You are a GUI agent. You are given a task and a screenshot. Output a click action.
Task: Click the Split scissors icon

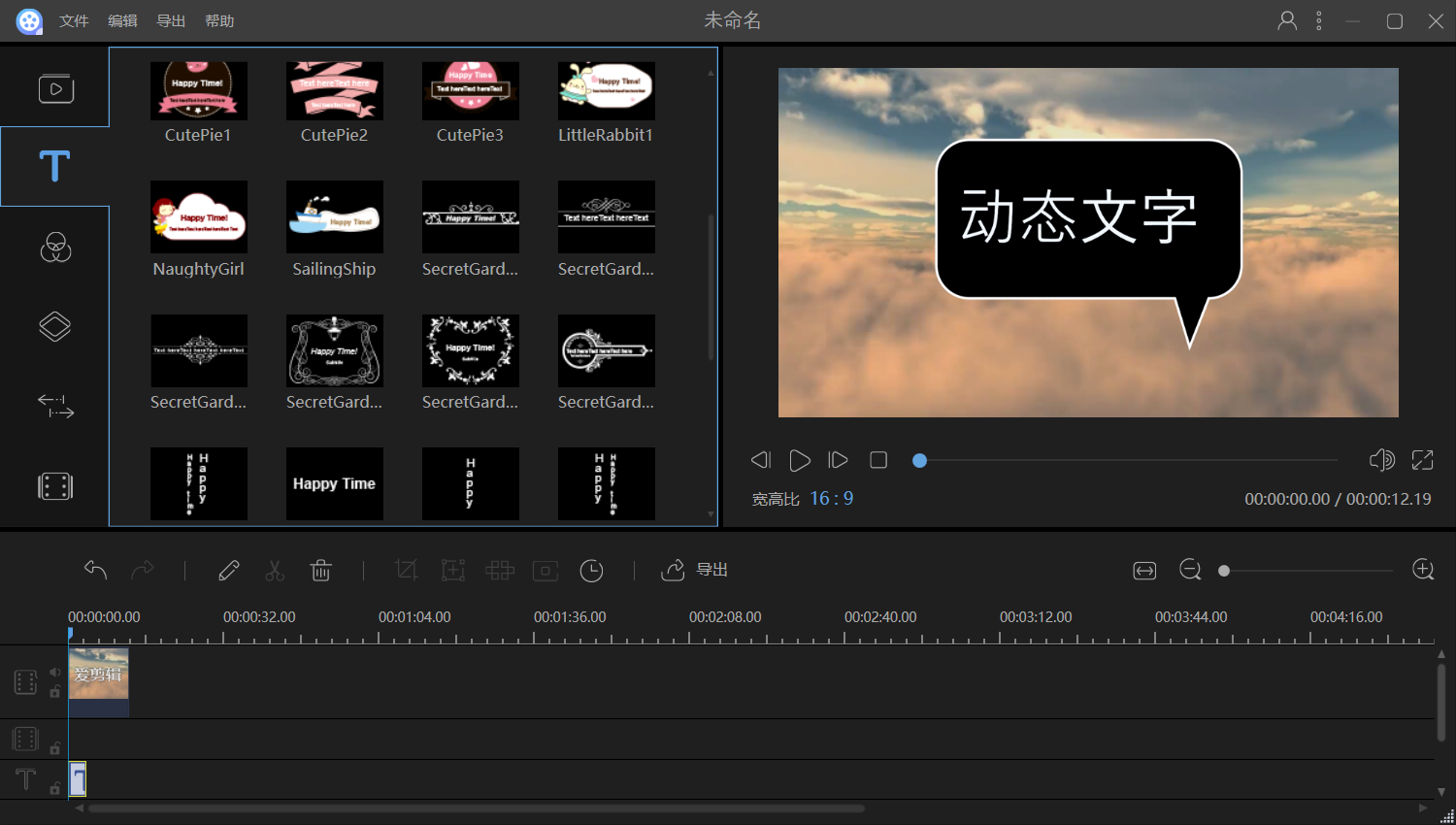click(x=275, y=570)
